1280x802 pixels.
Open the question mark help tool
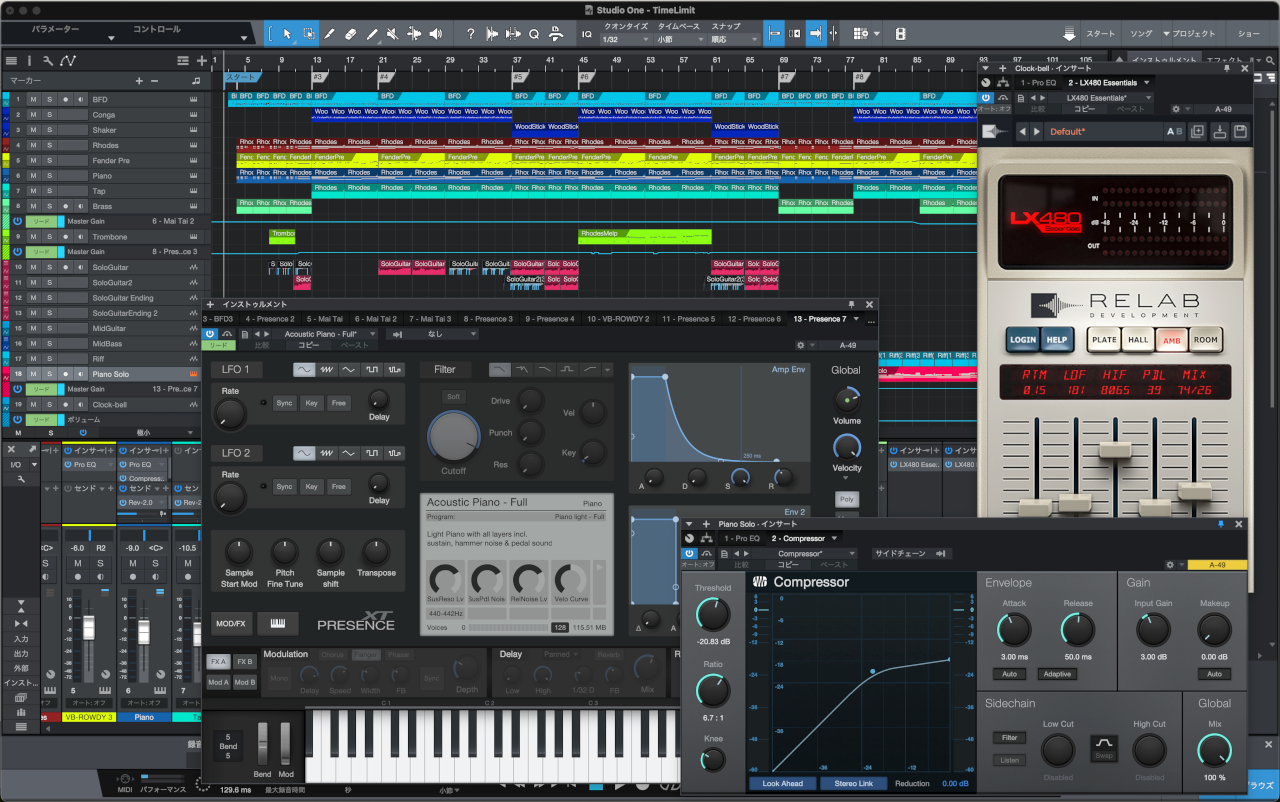pyautogui.click(x=470, y=34)
